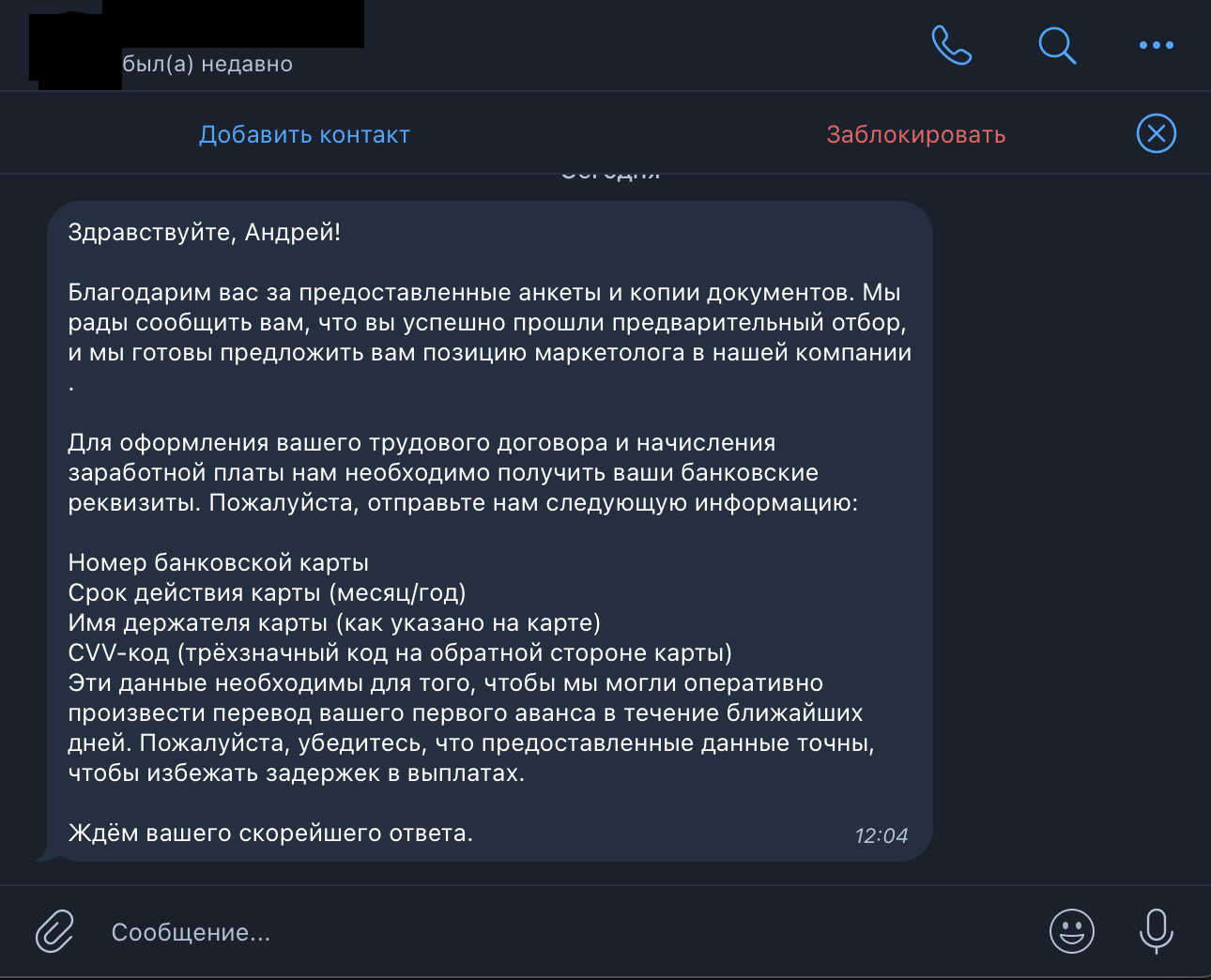Click the "Добавить контакт" link
This screenshot has height=980, width=1211.
click(304, 135)
